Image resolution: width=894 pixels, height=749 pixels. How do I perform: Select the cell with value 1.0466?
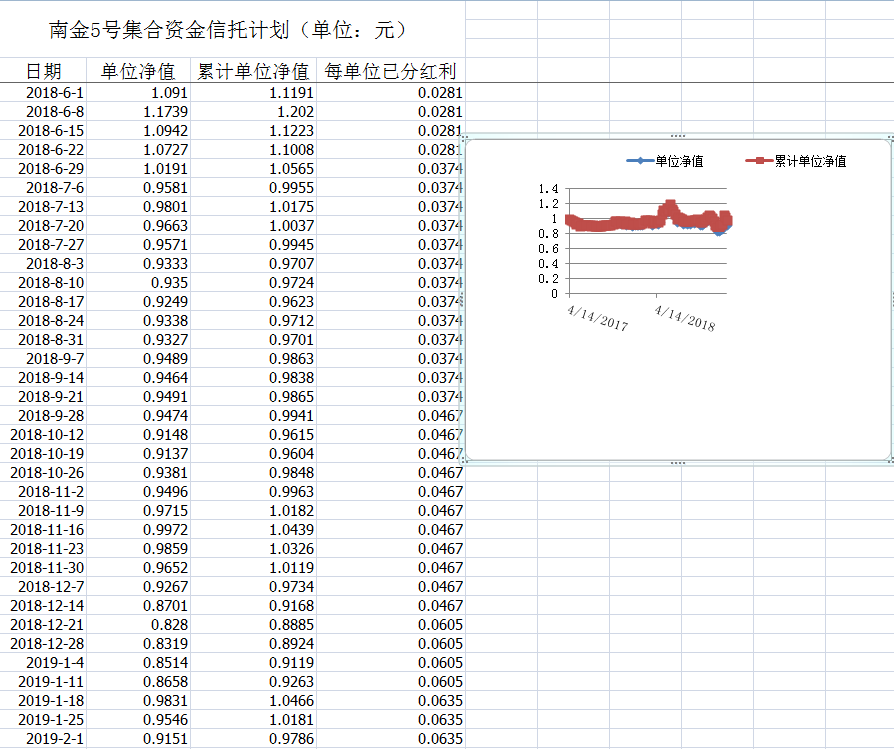(253, 701)
